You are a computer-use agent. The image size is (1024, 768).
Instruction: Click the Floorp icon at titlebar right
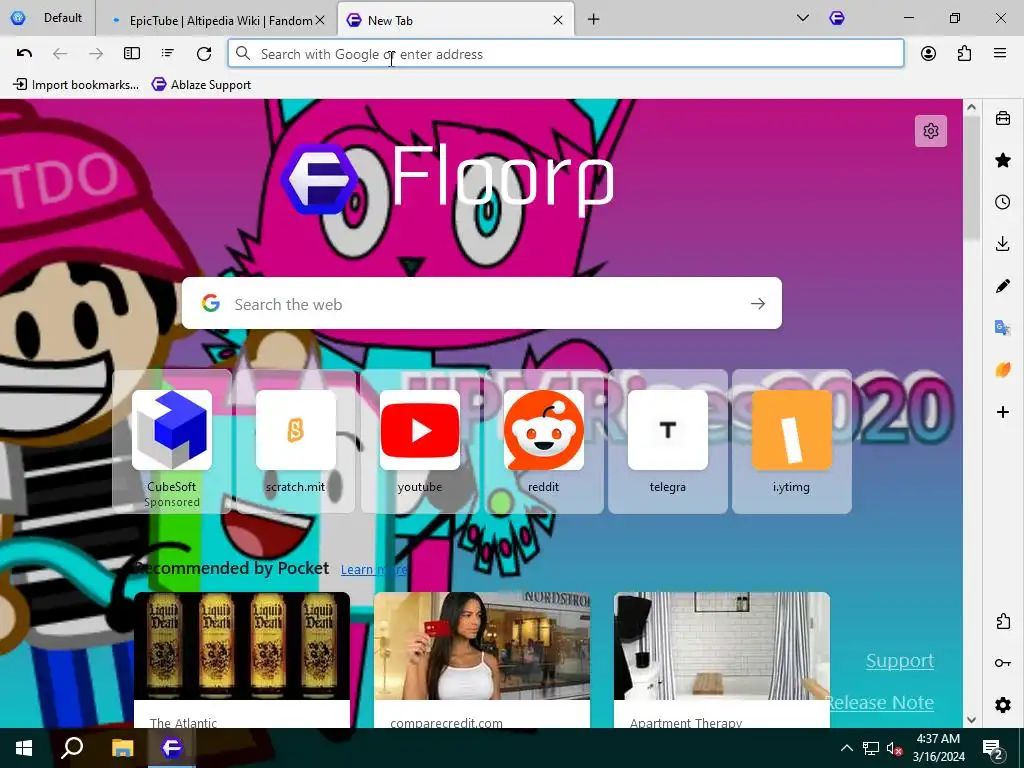click(x=837, y=18)
